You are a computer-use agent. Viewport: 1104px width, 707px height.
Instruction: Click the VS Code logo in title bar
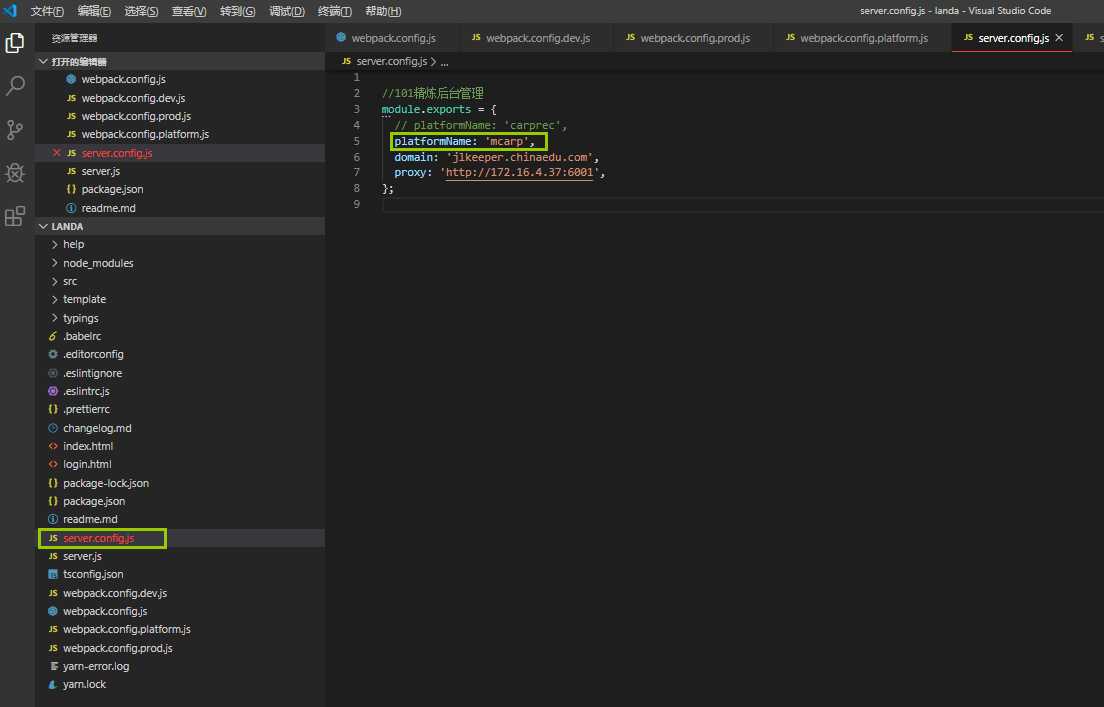(10, 11)
